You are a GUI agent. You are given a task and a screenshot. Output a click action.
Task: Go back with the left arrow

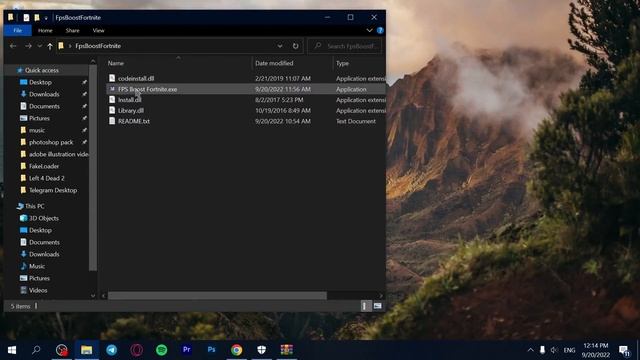tap(13, 46)
